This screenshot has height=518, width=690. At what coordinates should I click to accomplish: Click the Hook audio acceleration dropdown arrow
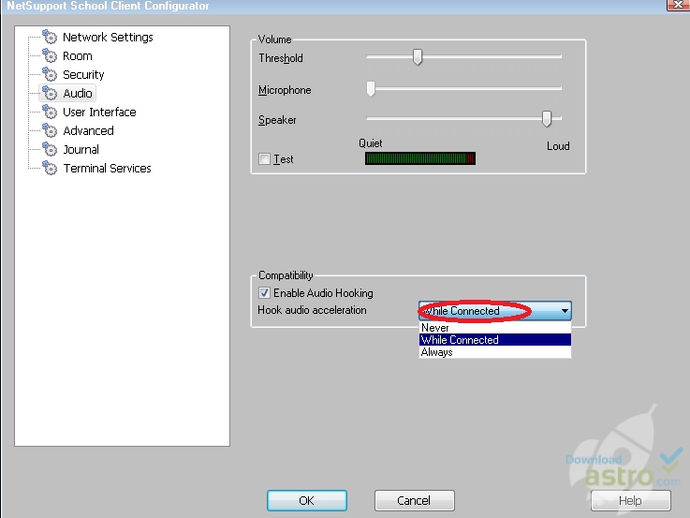[564, 311]
